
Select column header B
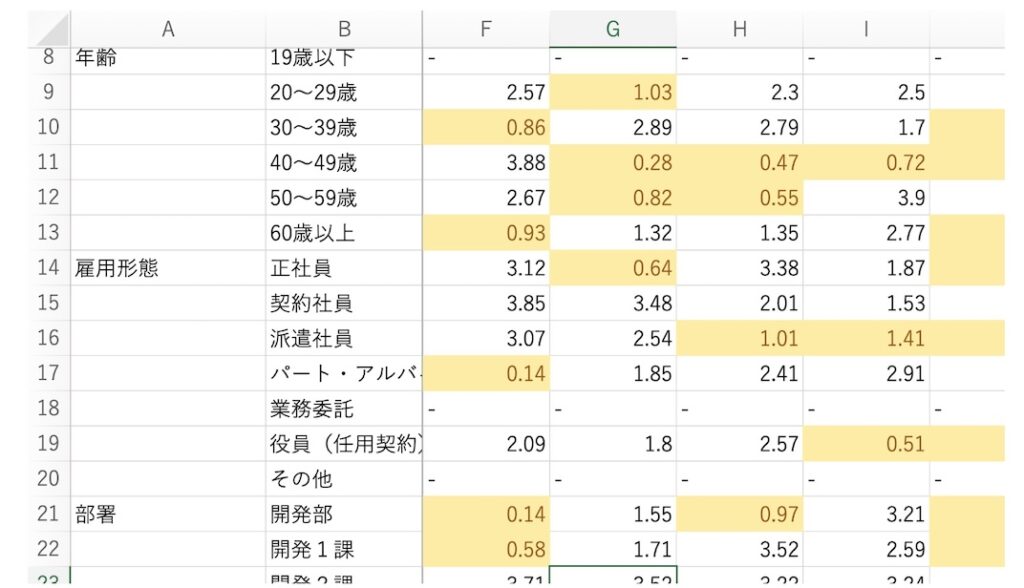[x=344, y=28]
